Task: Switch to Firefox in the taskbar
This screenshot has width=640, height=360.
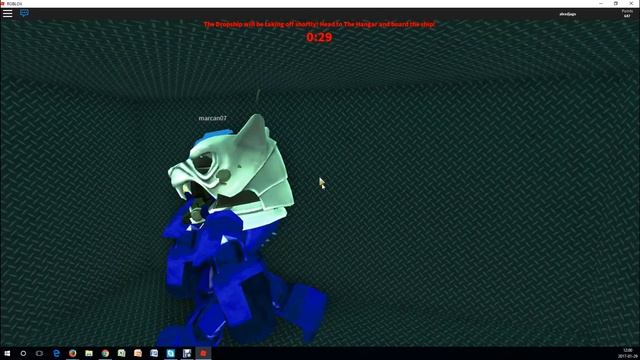Action: pos(73,353)
